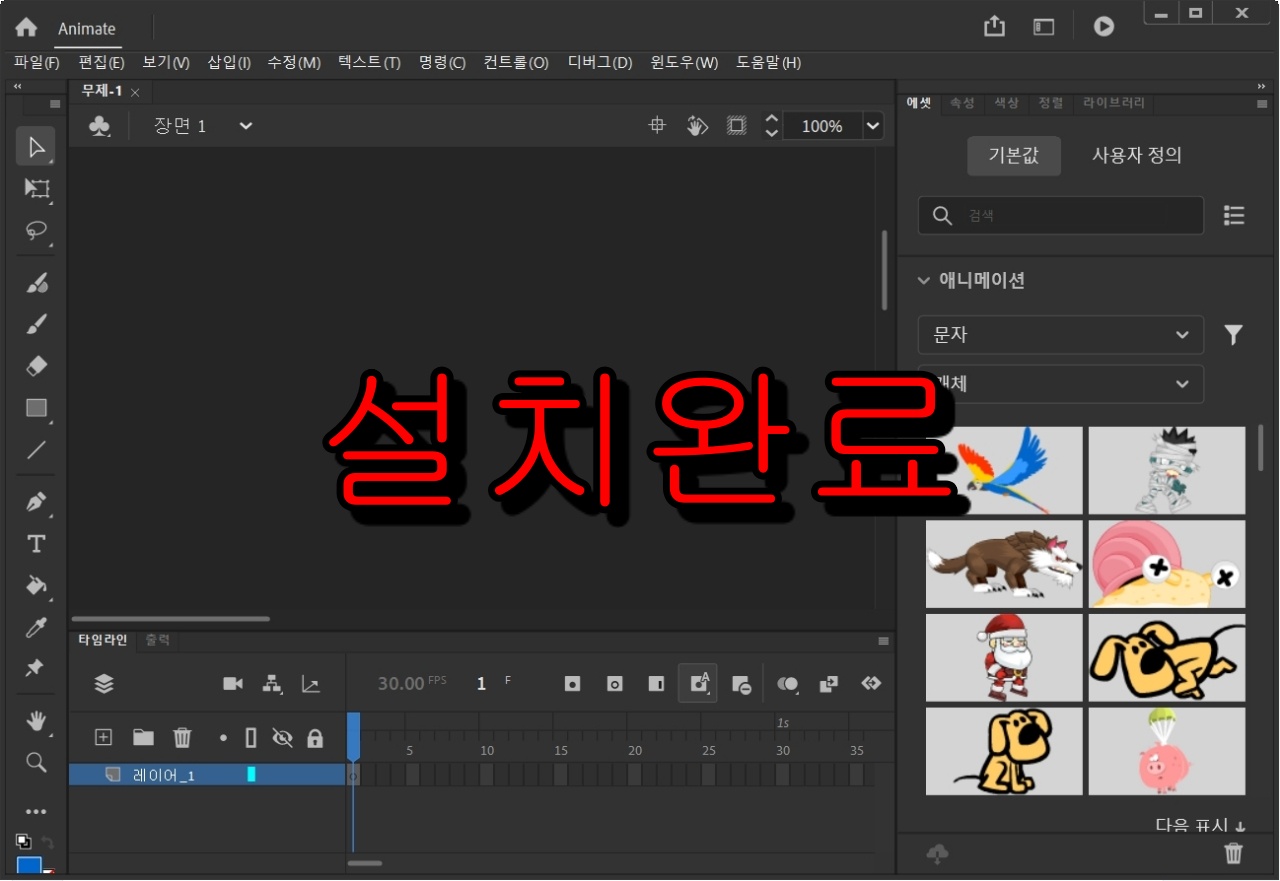This screenshot has width=1280, height=881.
Task: Select the Lasso tool
Action: pyautogui.click(x=36, y=232)
